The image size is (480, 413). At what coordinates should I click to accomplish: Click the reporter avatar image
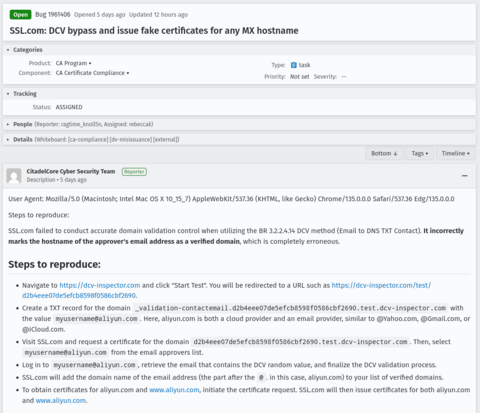click(x=14, y=176)
